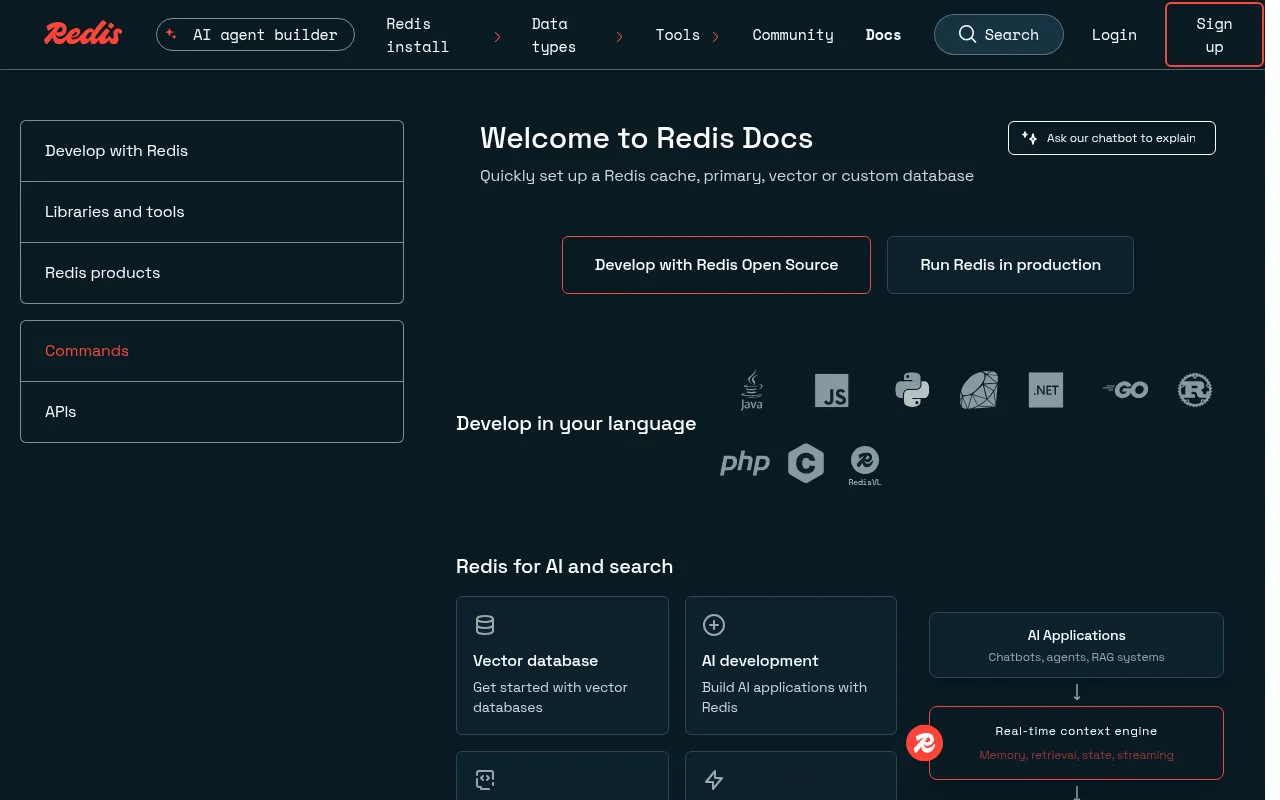Go to the Community nav item
The height and width of the screenshot is (800, 1280).
point(793,35)
